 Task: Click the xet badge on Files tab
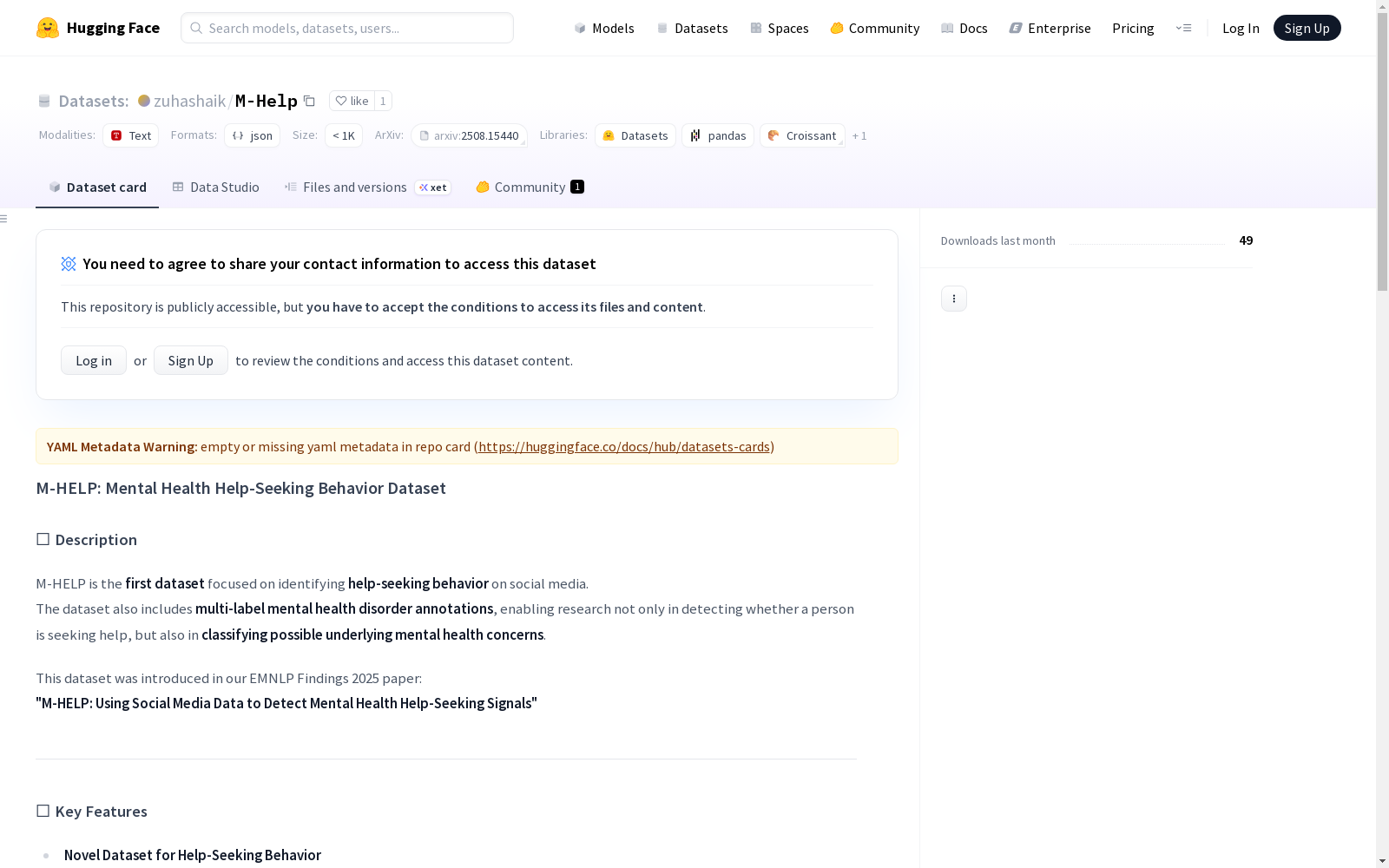click(x=433, y=187)
